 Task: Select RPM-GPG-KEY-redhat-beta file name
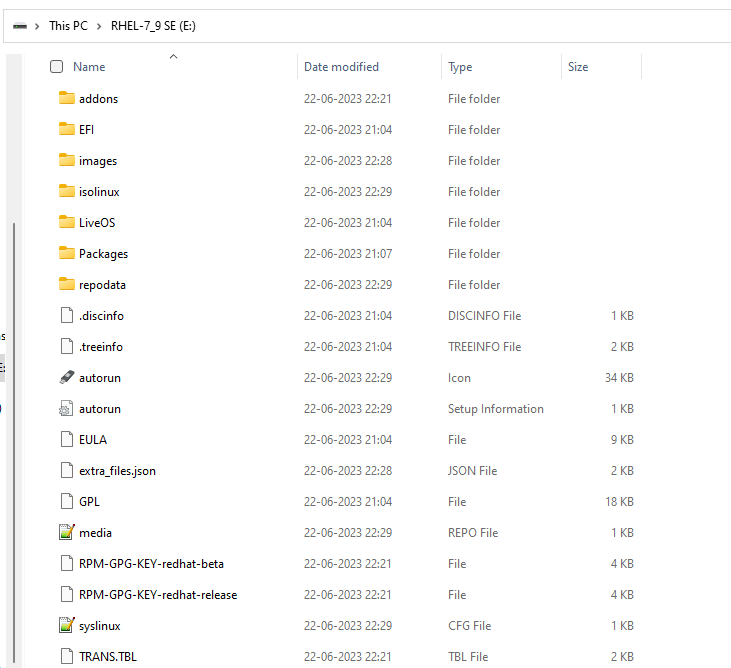pos(151,564)
